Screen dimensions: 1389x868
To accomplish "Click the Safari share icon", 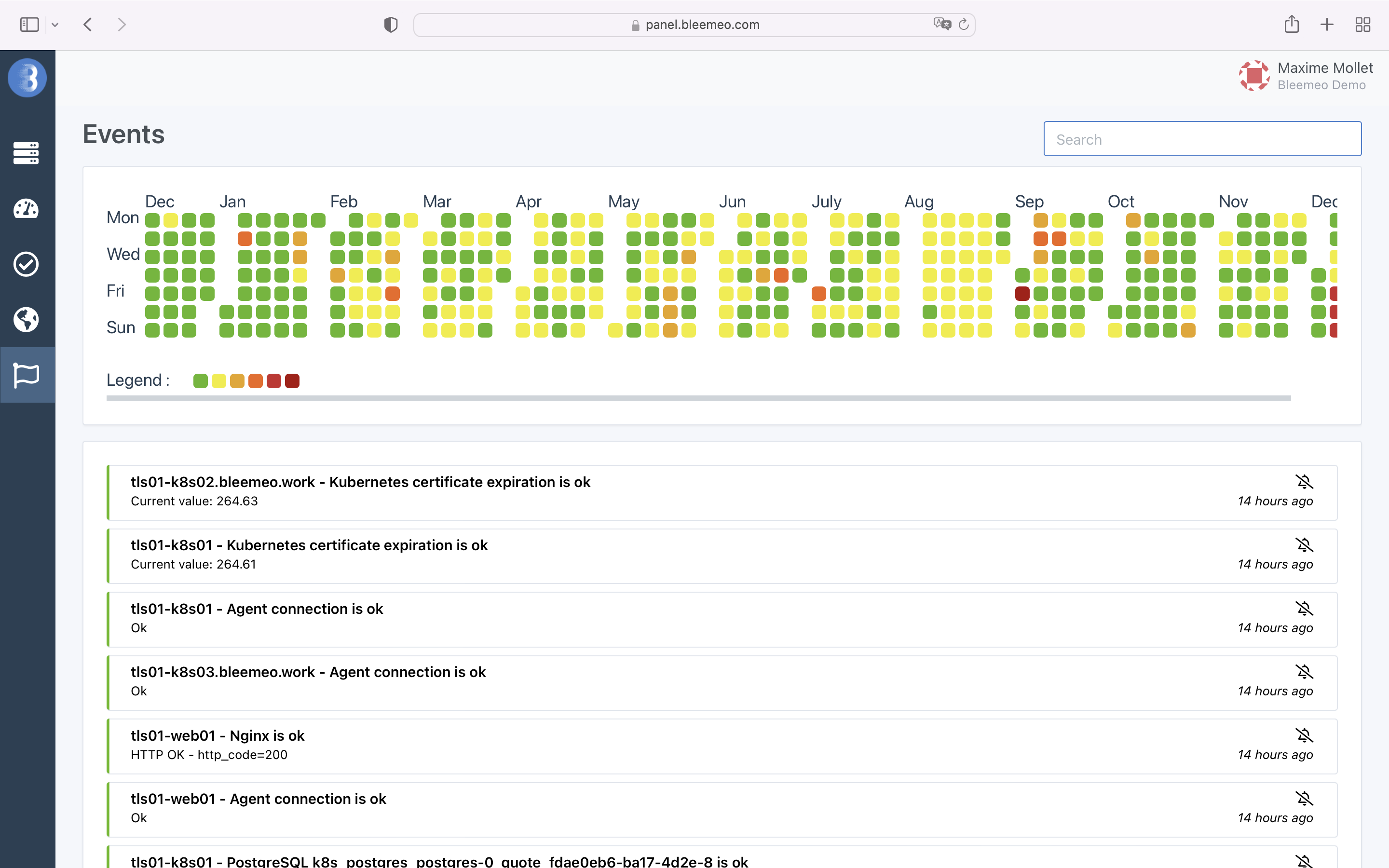I will pos(1292,24).
